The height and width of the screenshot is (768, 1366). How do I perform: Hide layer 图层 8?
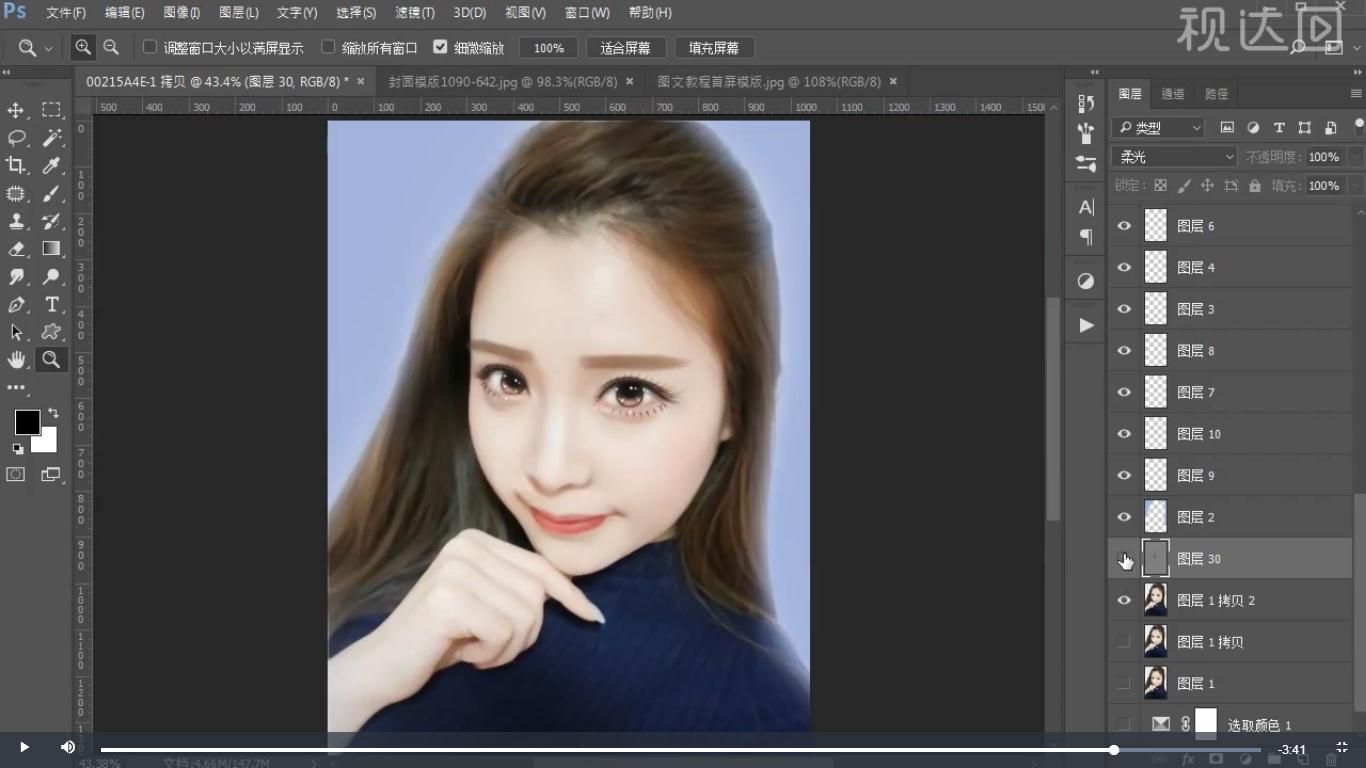(x=1124, y=351)
